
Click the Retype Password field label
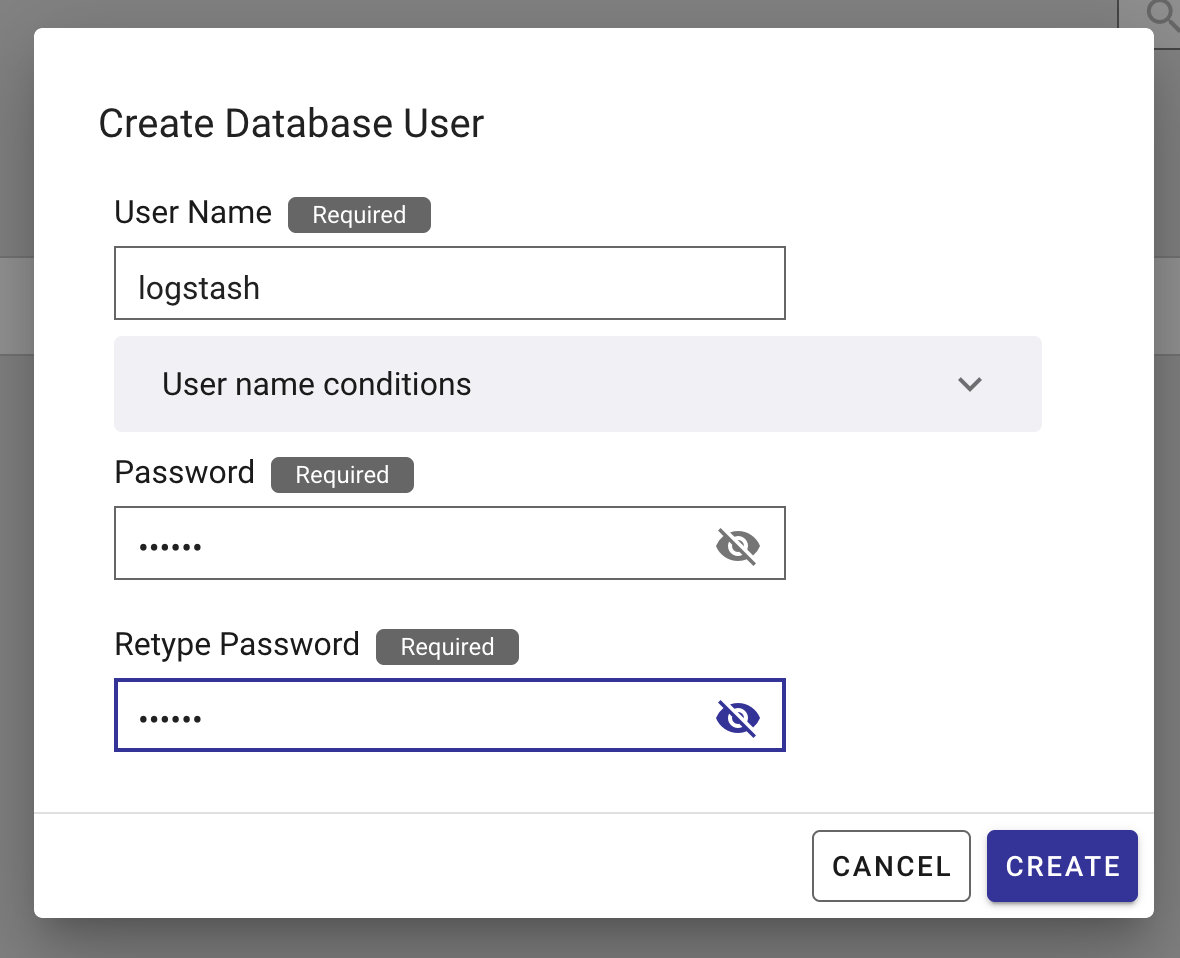(237, 644)
